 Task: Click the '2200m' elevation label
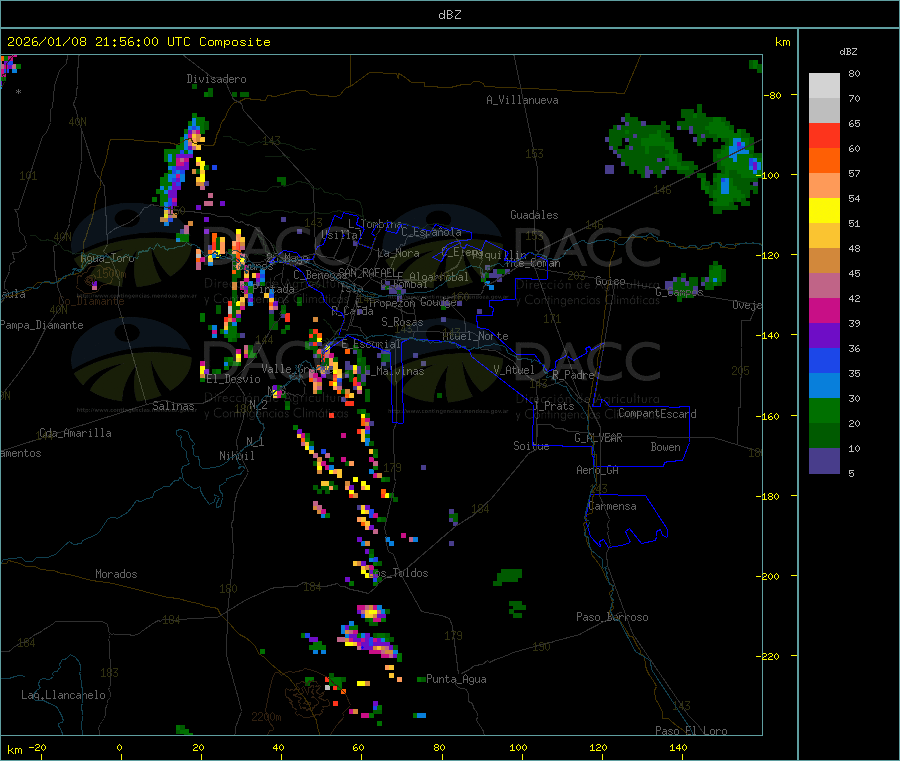tap(266, 717)
